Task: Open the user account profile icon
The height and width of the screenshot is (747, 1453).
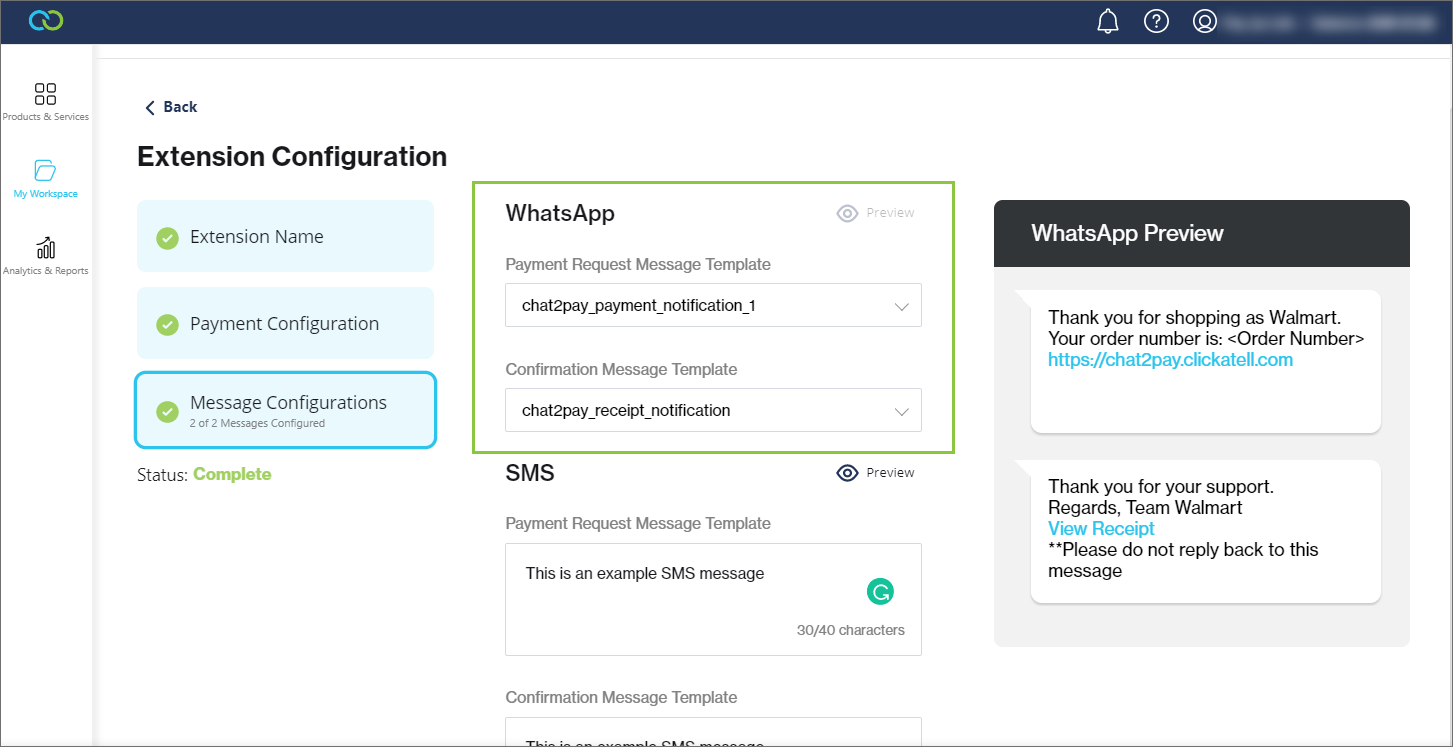Action: pos(1205,22)
